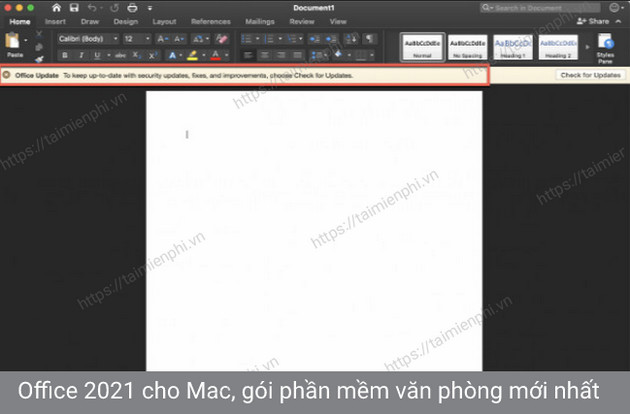Save the document with floppy icon
This screenshot has width=630, height=414.
click(x=74, y=8)
